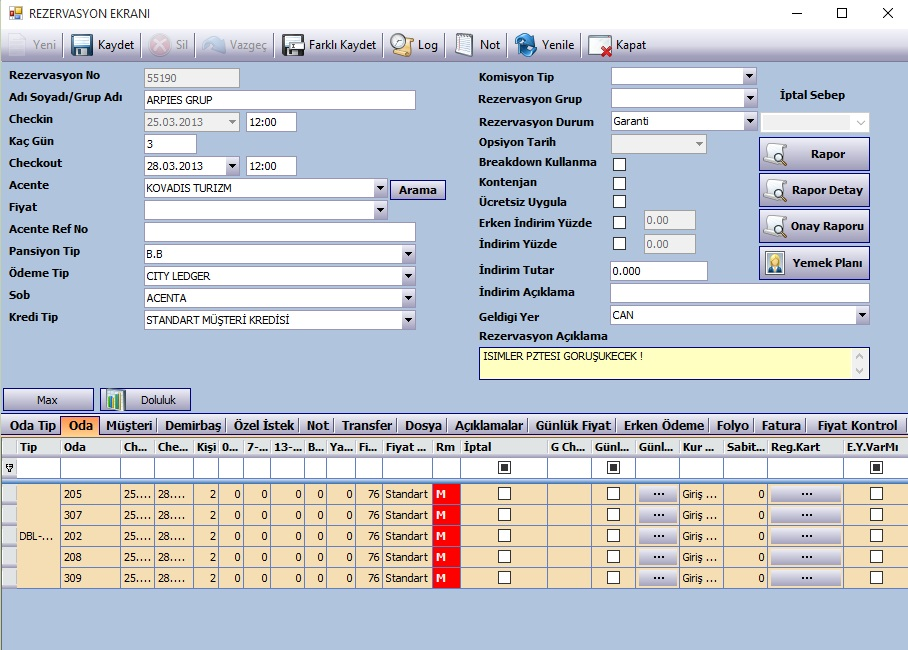
Task: Open the Geldigi Yer dropdown
Action: (862, 315)
